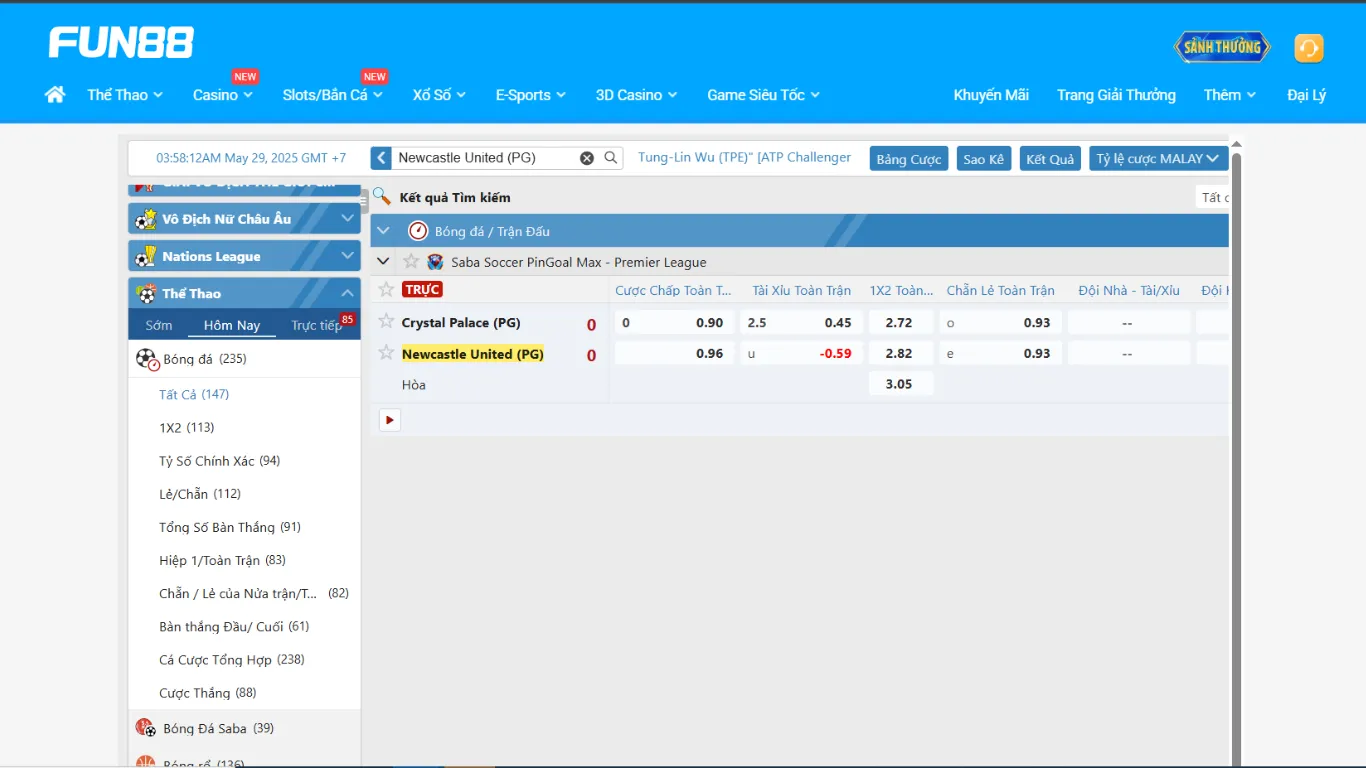This screenshot has width=1366, height=768.
Task: Click the Saba Soccer PinGoal league icon
Action: (435, 262)
